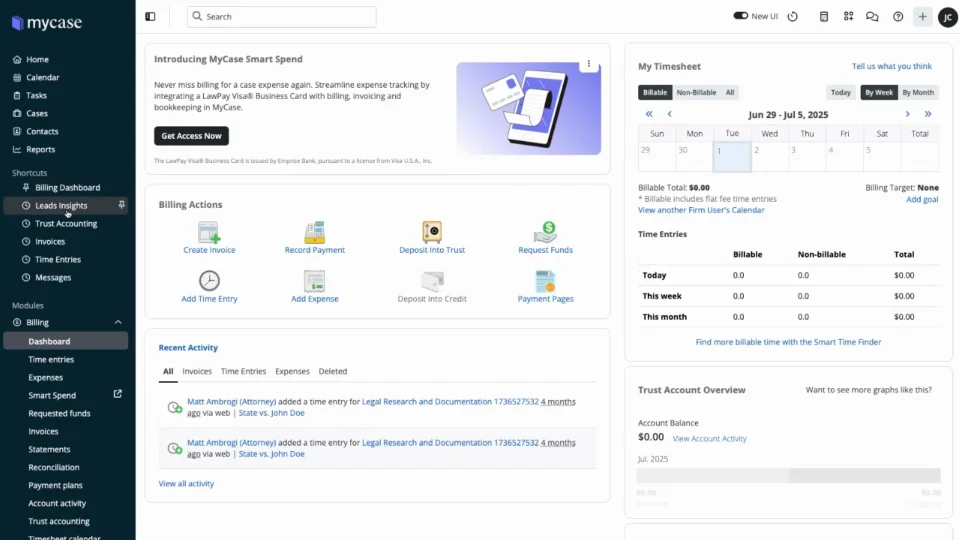The width and height of the screenshot is (960, 540).
Task: Switch timesheet to By Week view
Action: coord(879,92)
